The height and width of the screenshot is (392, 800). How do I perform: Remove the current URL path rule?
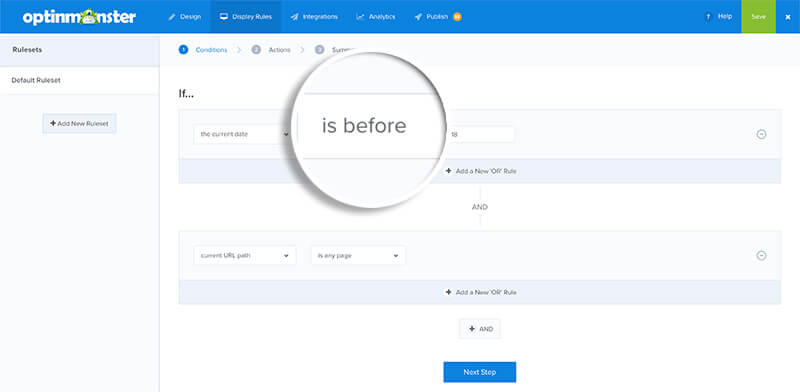pos(761,256)
